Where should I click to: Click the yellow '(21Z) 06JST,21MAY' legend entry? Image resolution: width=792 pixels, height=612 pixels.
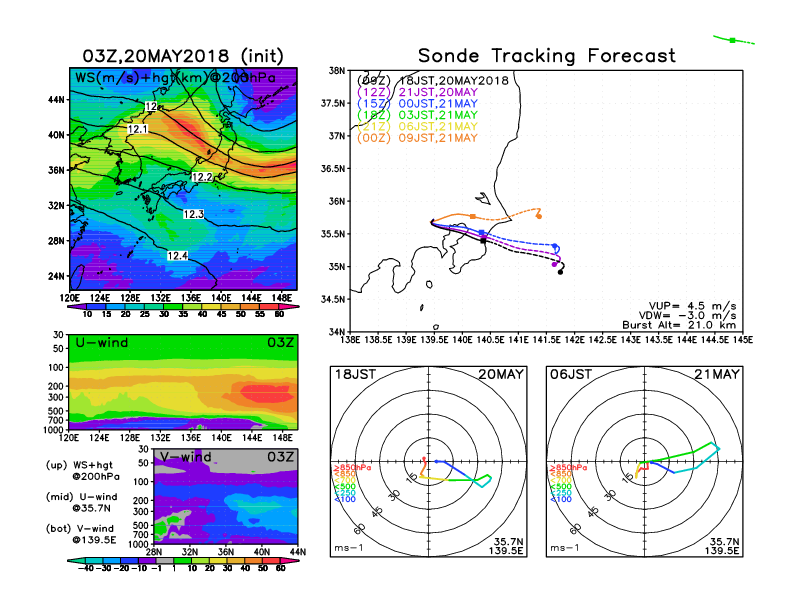[x=417, y=126]
